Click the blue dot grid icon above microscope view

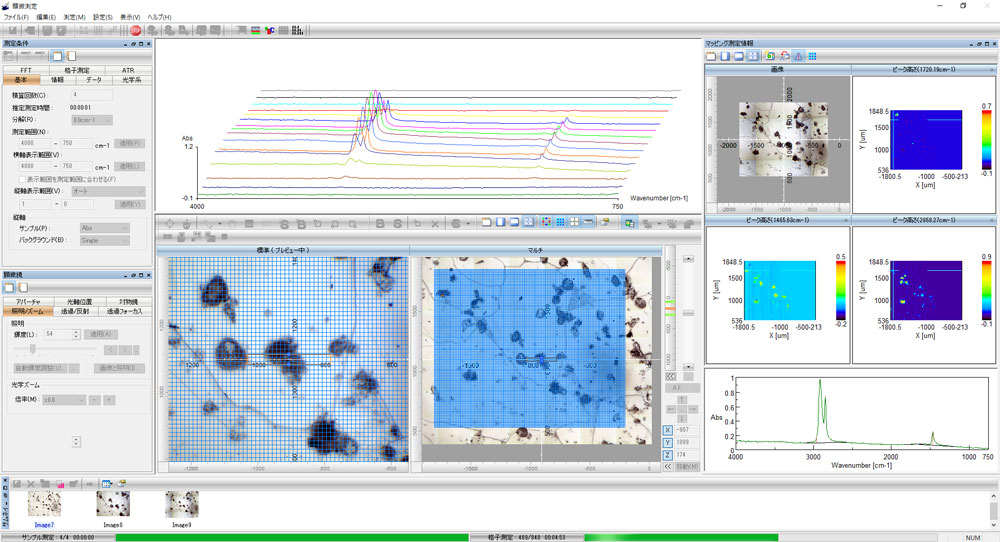point(560,221)
